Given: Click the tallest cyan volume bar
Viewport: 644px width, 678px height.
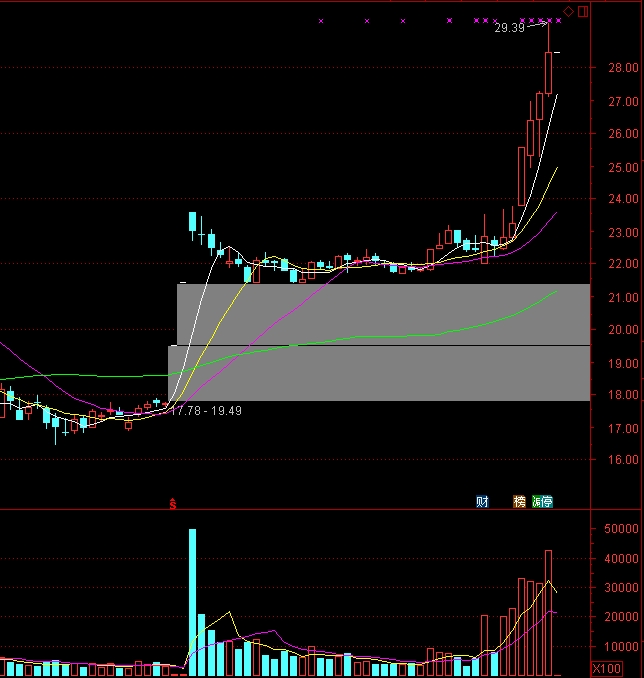Looking at the screenshot, I should pyautogui.click(x=192, y=602).
